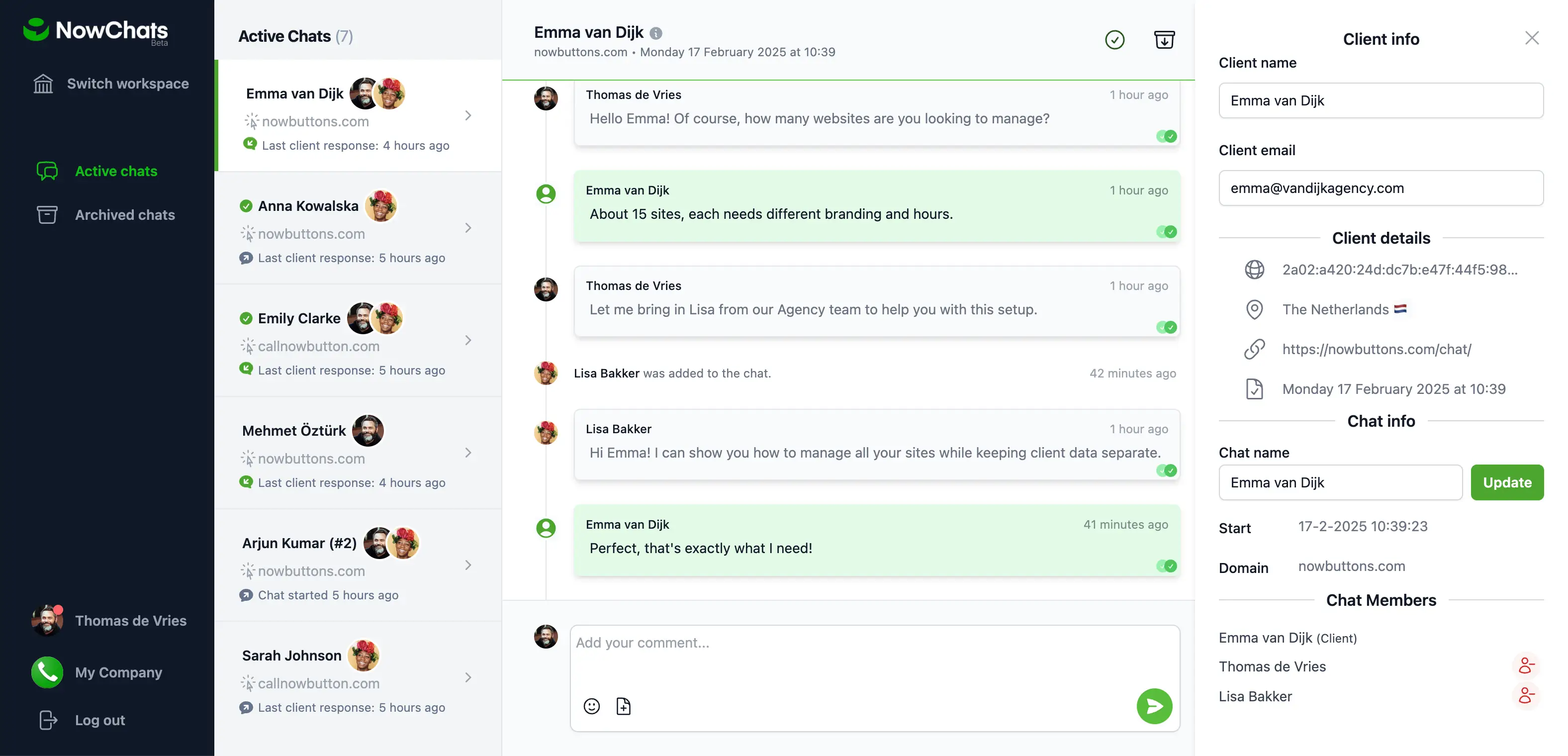Archive the current chat
Image resolution: width=1568 pixels, height=756 pixels.
coord(1164,40)
